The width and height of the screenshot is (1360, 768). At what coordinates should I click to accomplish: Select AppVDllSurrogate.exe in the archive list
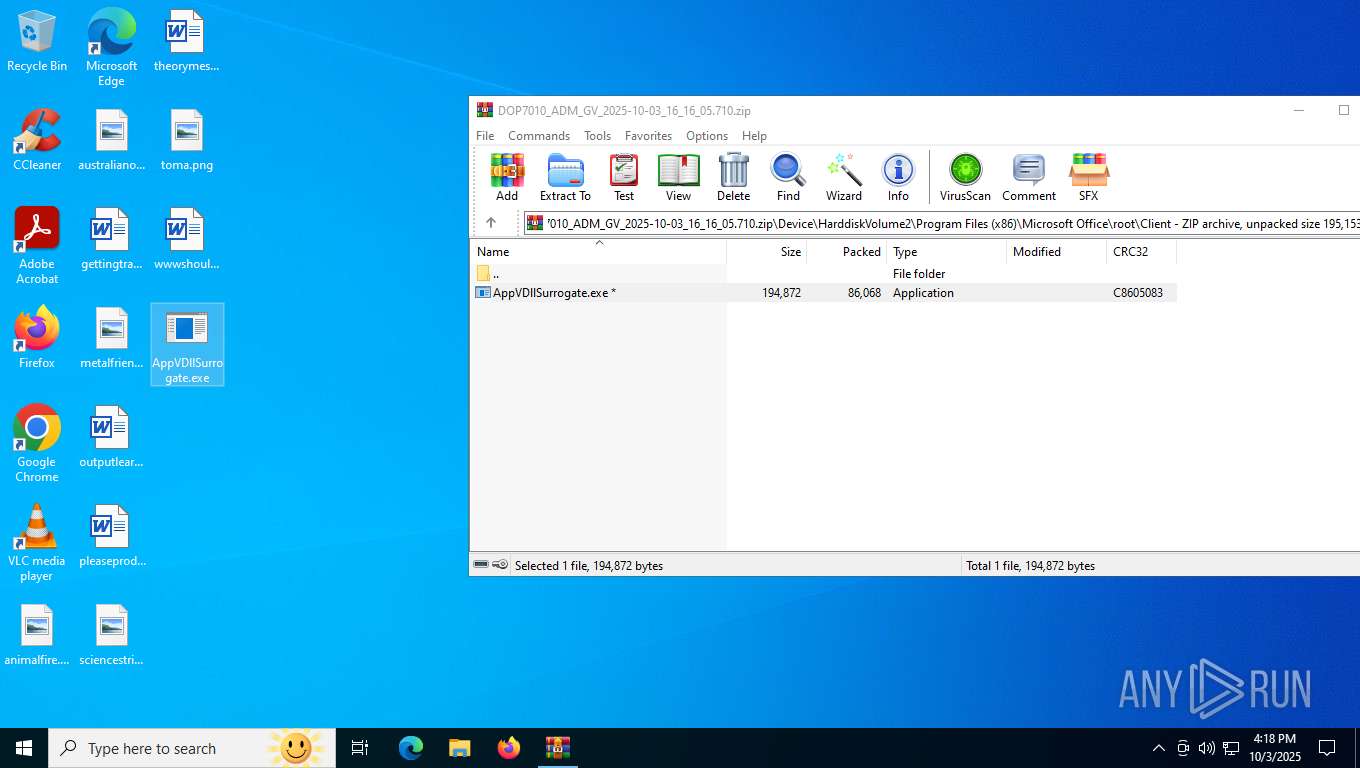(x=823, y=293)
